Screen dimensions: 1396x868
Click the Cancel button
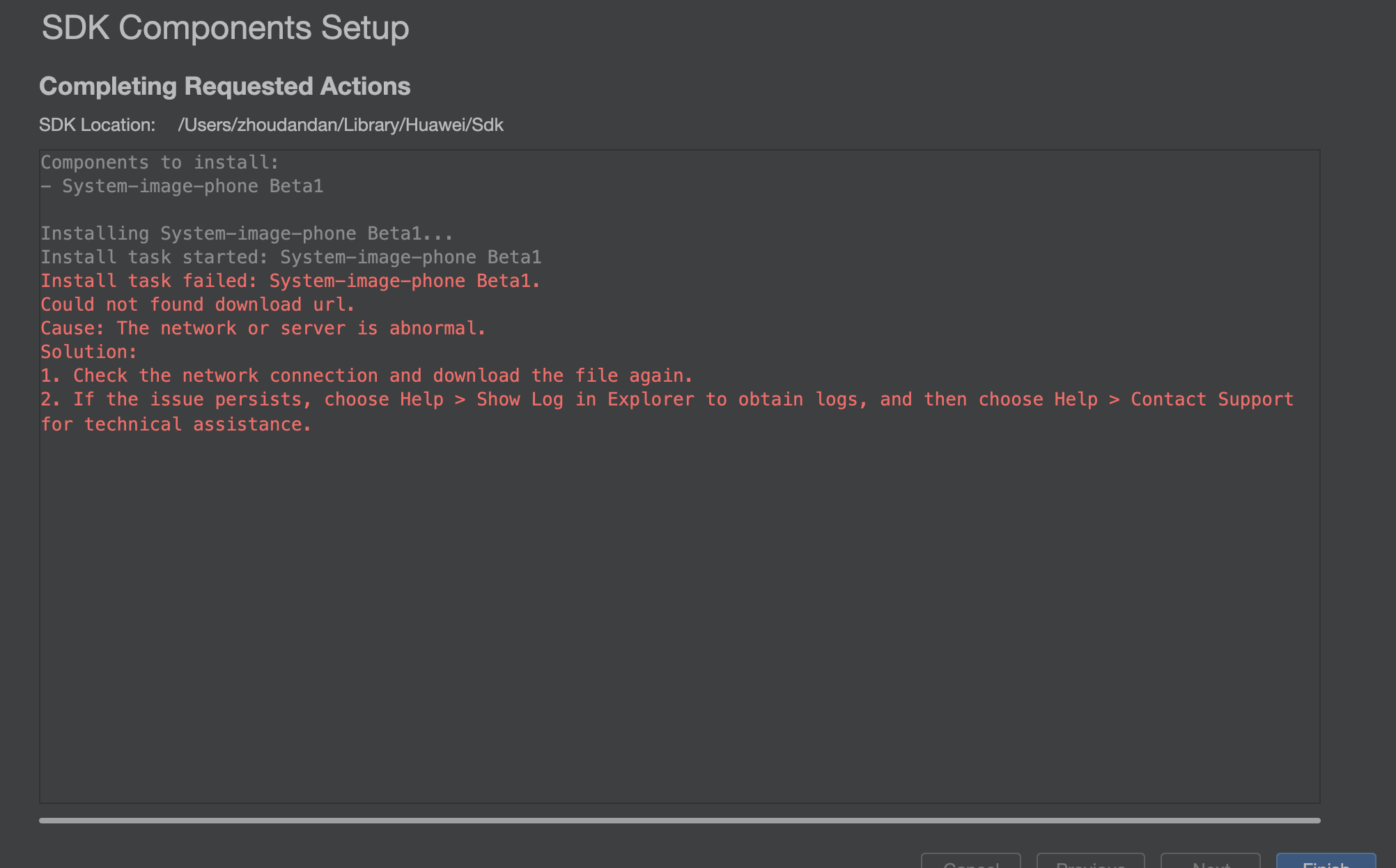970,862
